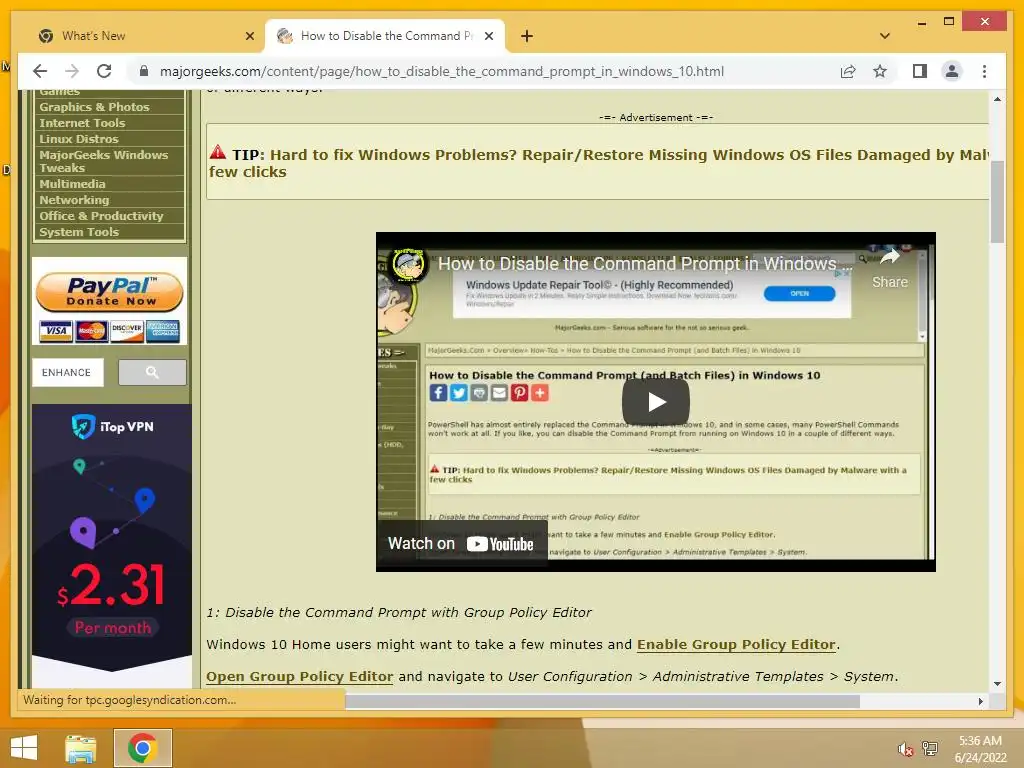Go back to the previous page
The width and height of the screenshot is (1024, 768).
tap(40, 71)
